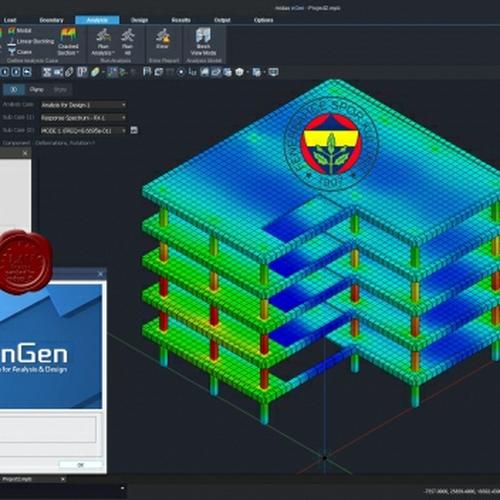Expand the Analysis Case dropdown
The image size is (500, 500).
click(x=83, y=105)
